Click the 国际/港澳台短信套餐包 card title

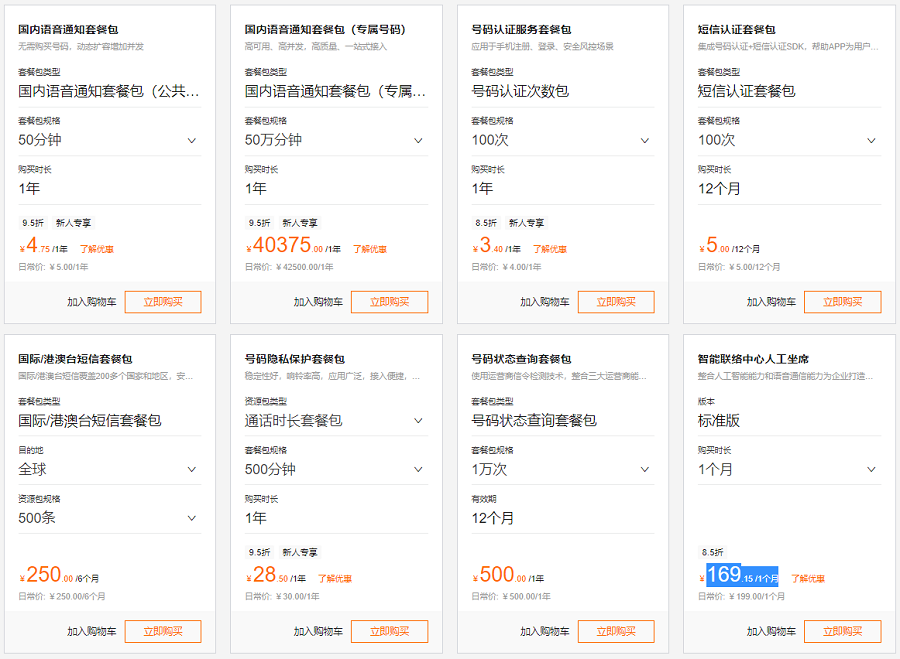click(75, 359)
